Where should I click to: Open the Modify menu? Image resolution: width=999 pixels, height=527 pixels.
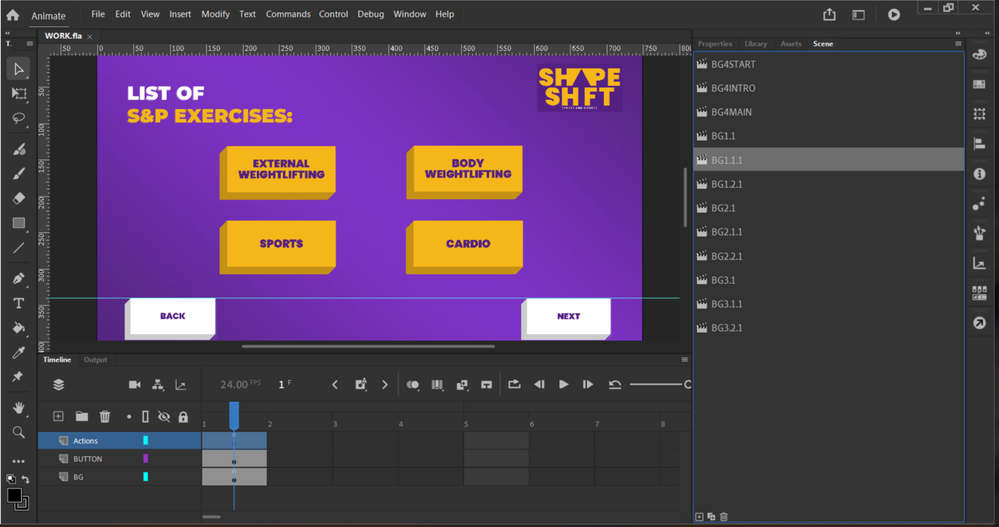coord(215,14)
